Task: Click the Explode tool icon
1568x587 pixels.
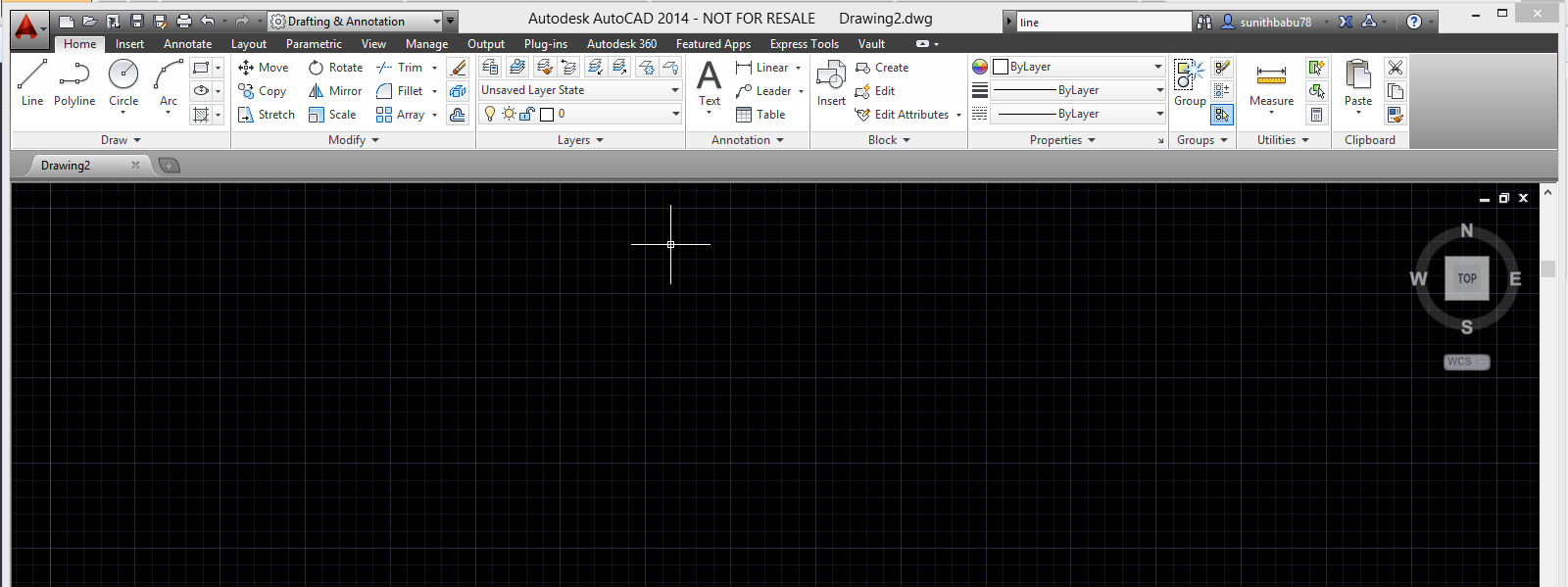Action: tap(458, 91)
